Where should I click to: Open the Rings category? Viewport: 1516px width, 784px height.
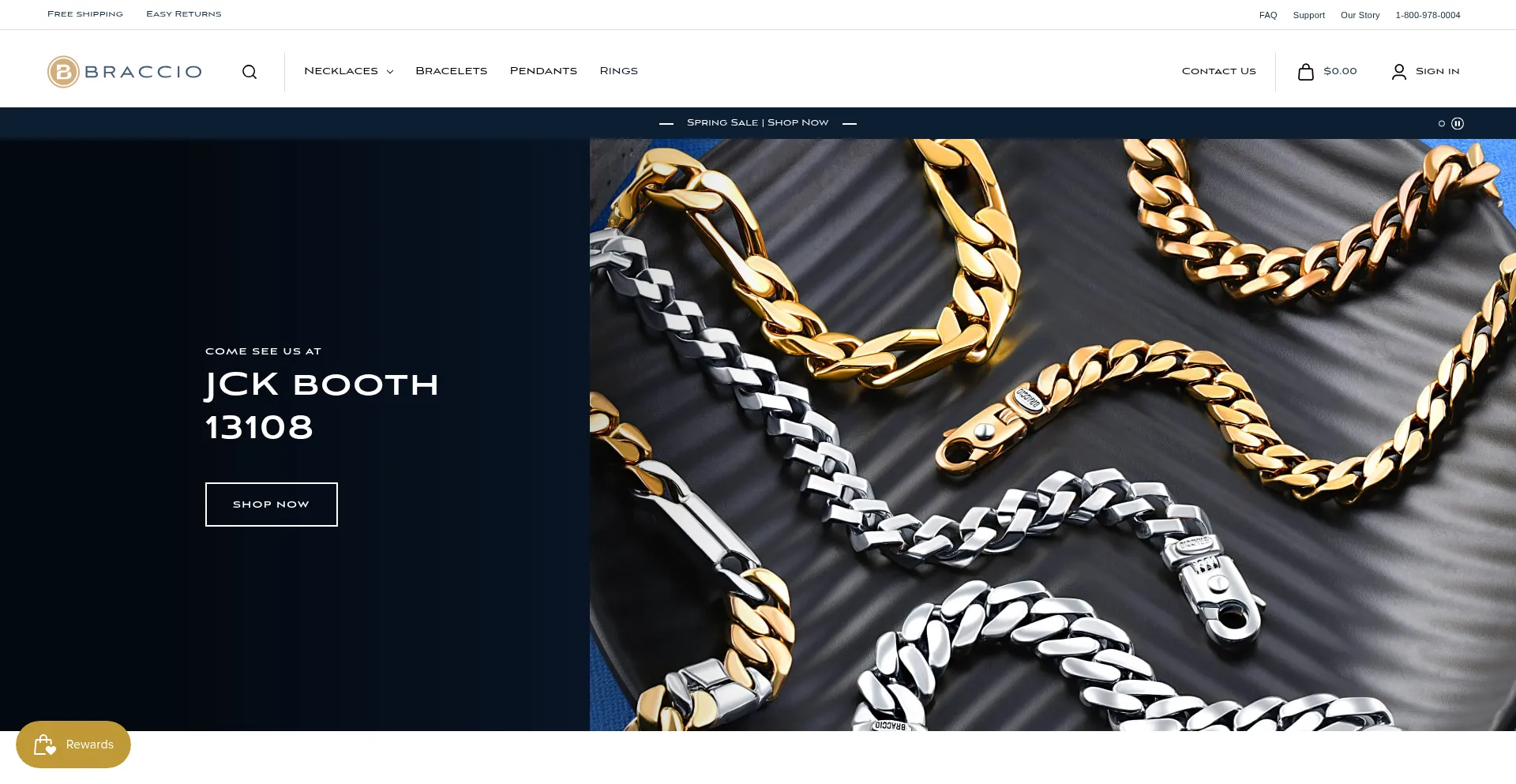(x=619, y=71)
